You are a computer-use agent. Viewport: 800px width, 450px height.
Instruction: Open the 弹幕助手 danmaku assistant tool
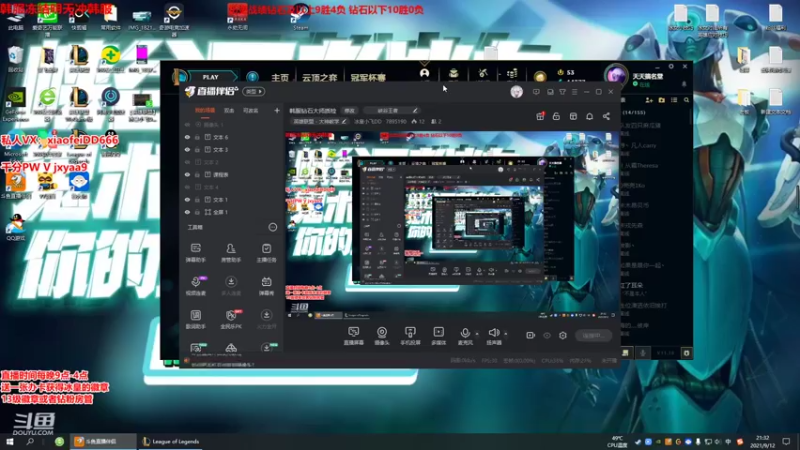[x=195, y=253]
